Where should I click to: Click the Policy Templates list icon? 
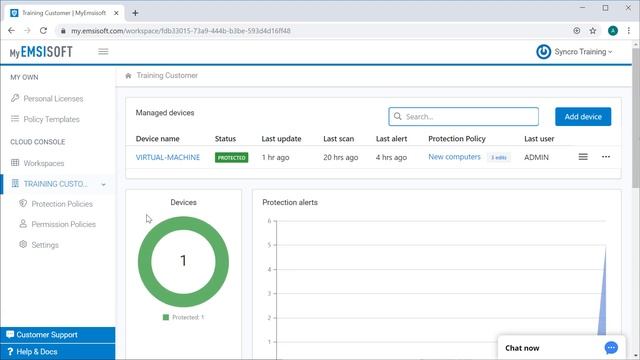[x=15, y=119]
